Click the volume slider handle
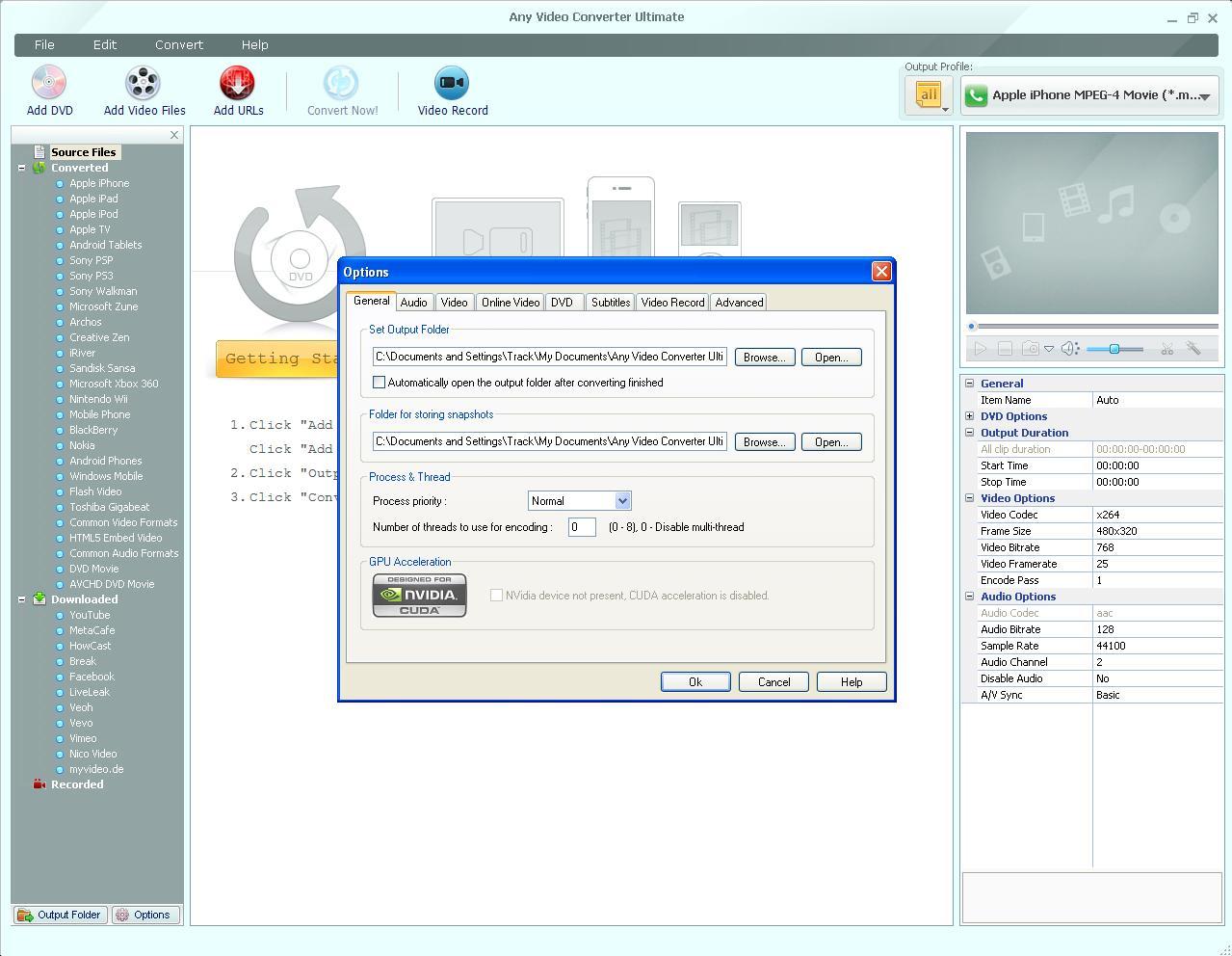Viewport: 1232px width, 956px height. pos(1114,349)
